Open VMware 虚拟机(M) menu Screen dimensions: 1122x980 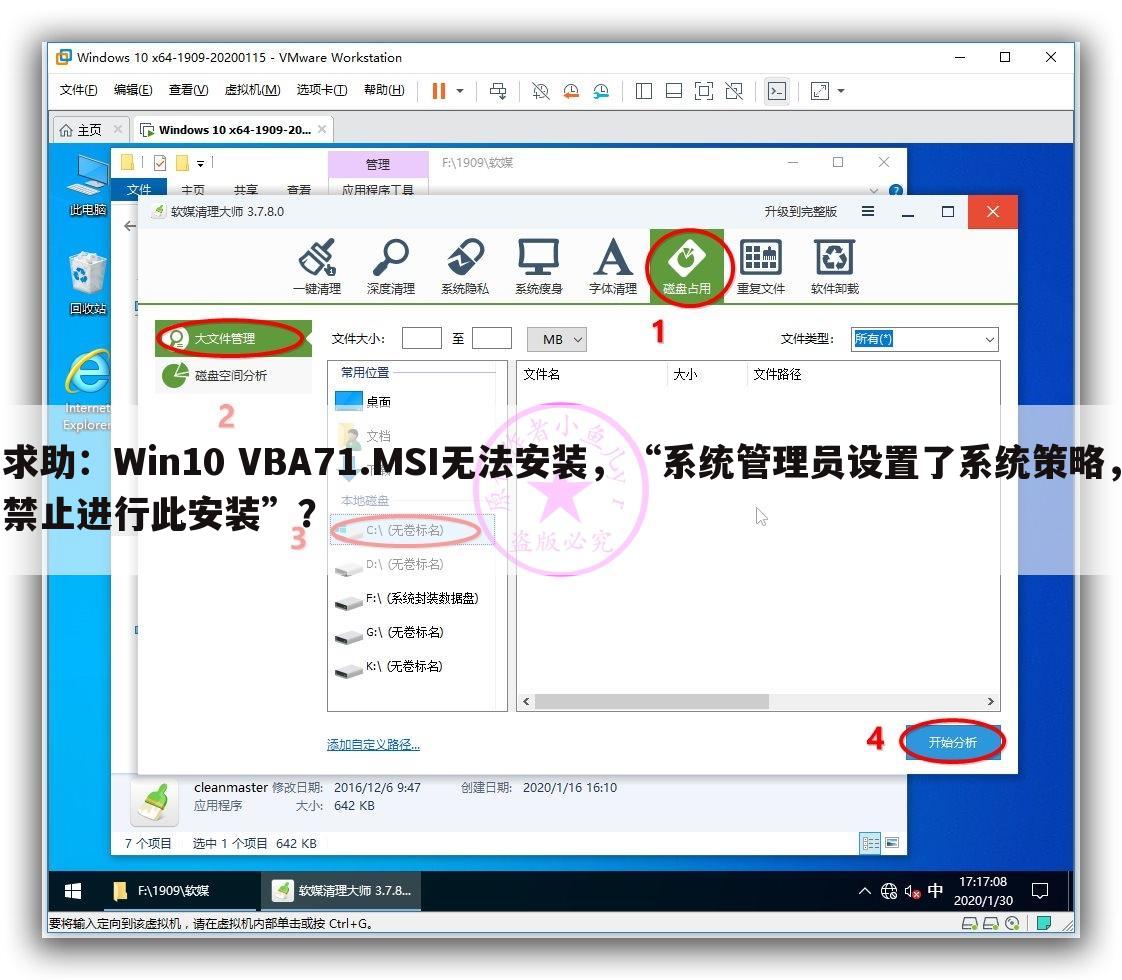tap(252, 90)
